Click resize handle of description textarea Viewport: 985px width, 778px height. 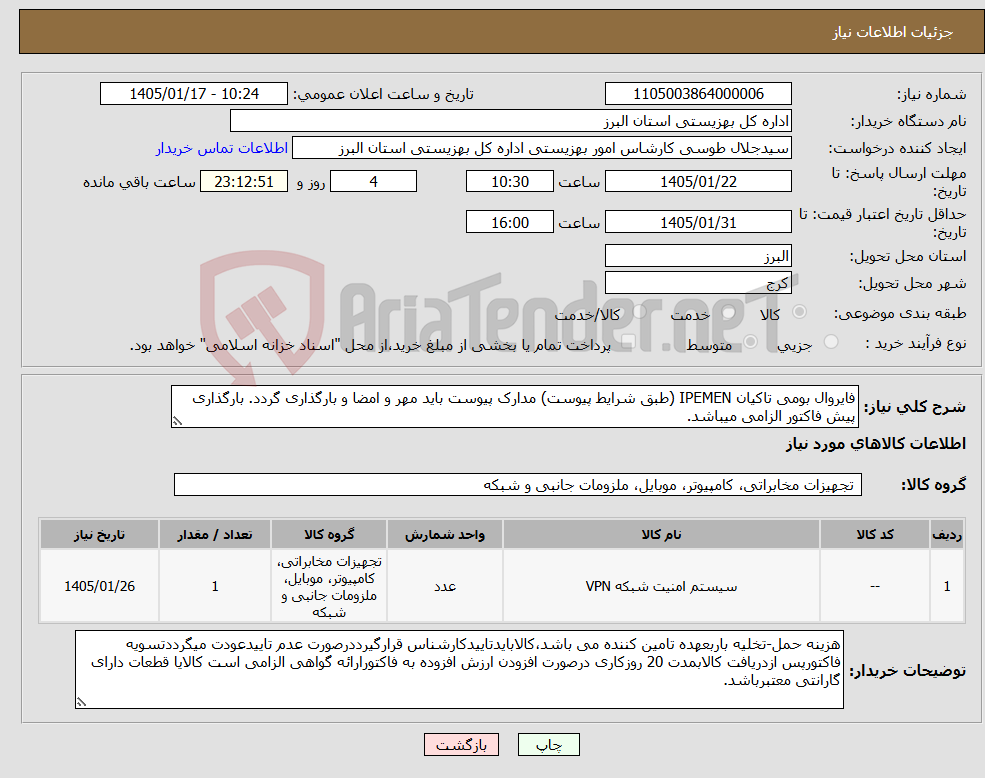pyautogui.click(x=177, y=422)
